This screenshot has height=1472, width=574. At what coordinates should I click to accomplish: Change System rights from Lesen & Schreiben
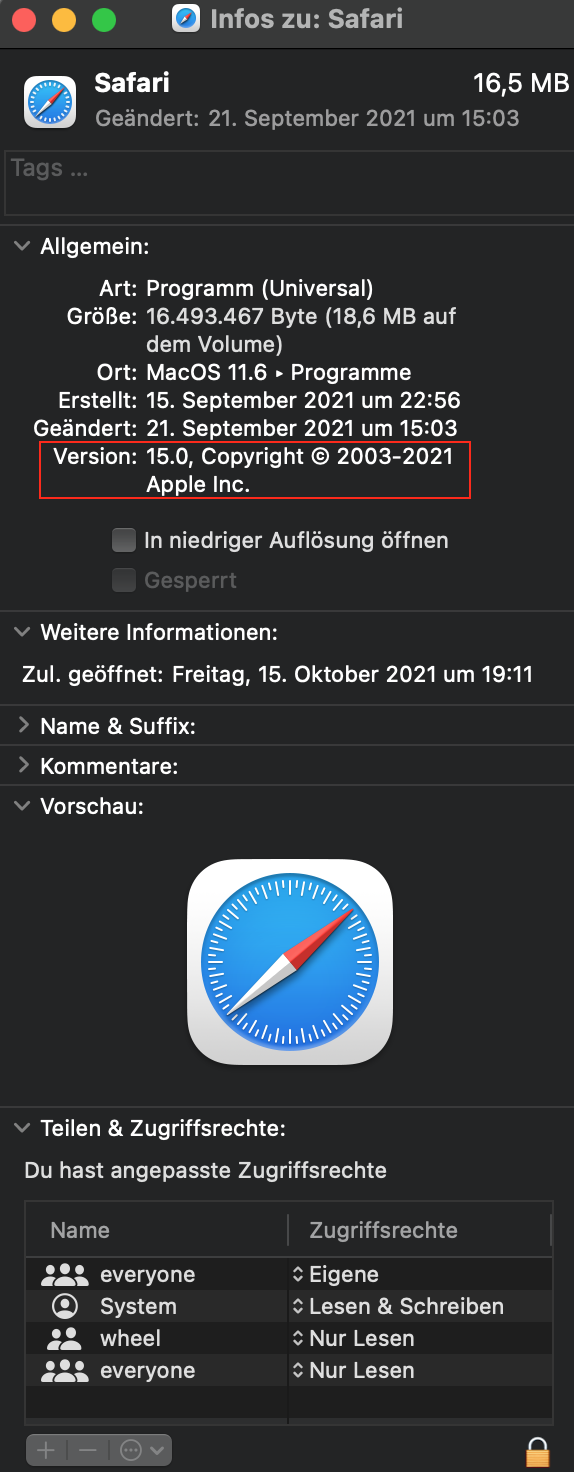[x=398, y=1306]
